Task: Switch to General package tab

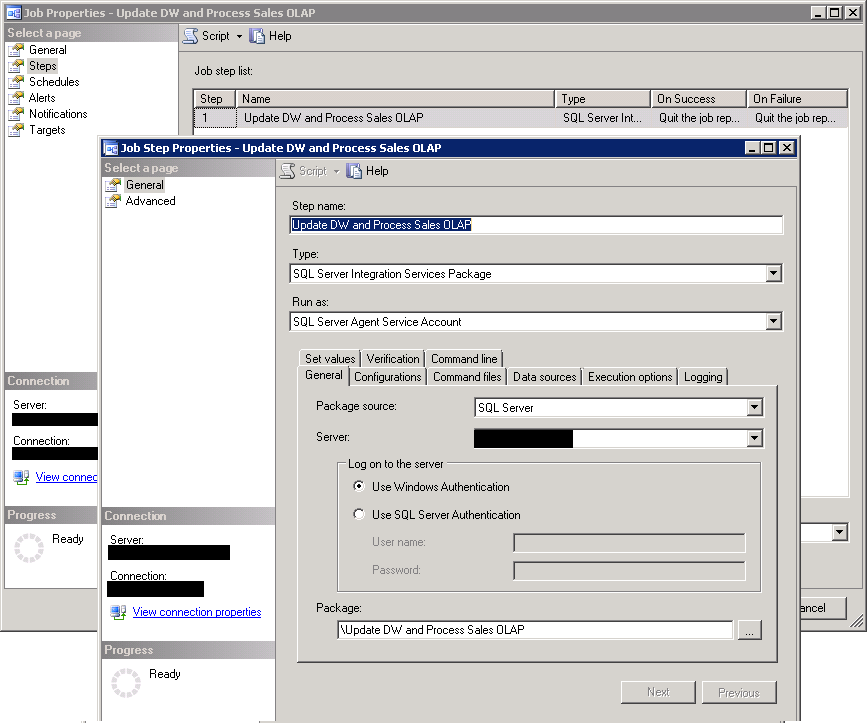Action: point(323,375)
